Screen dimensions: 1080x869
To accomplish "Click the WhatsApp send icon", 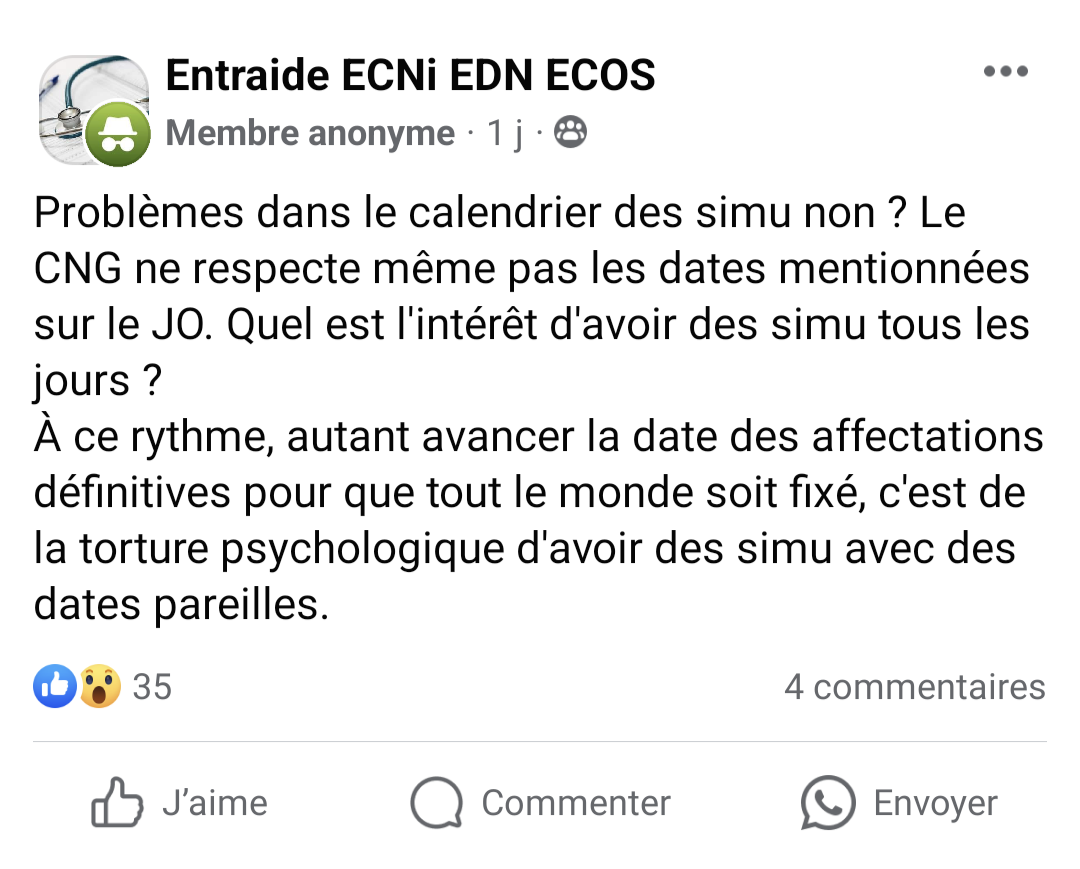I will pyautogui.click(x=828, y=803).
